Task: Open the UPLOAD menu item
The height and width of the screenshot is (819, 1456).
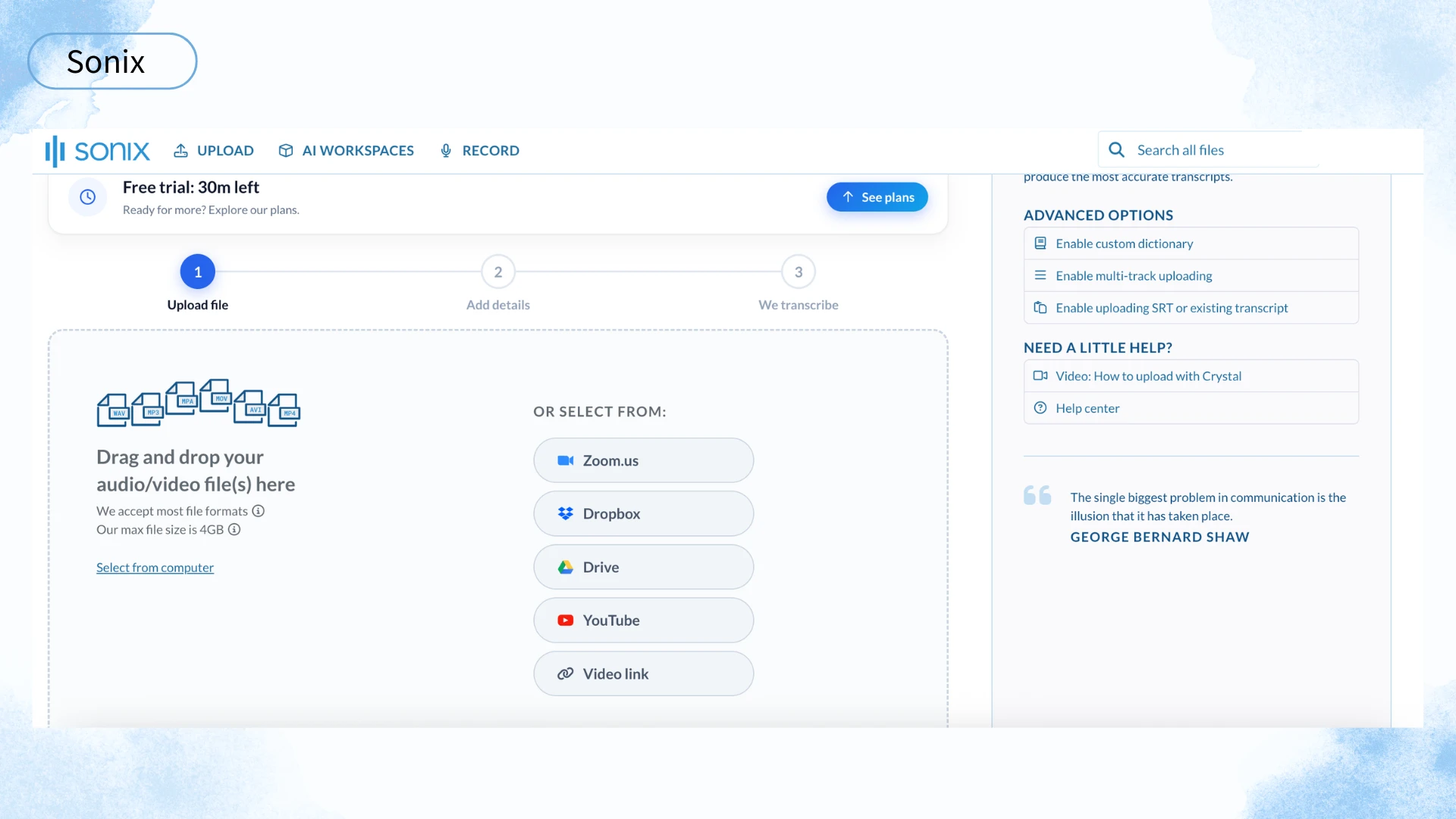Action: pyautogui.click(x=214, y=151)
